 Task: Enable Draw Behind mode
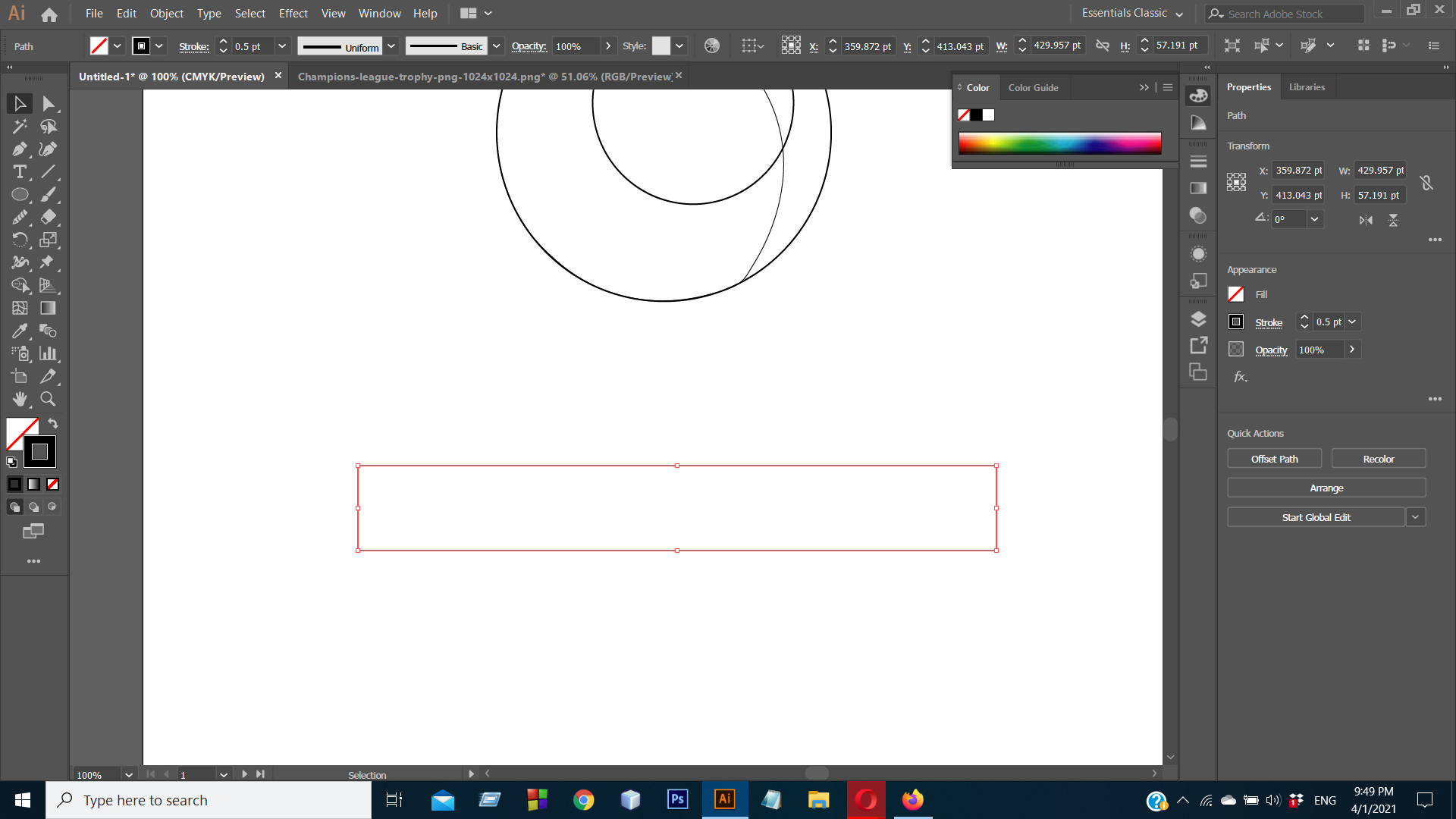click(33, 507)
